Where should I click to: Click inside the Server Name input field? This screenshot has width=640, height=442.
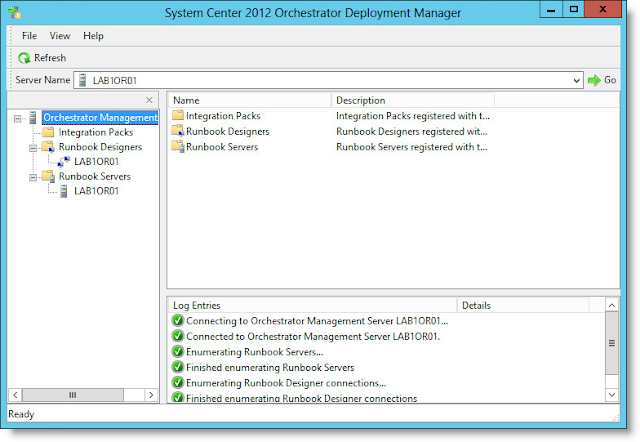pyautogui.click(x=329, y=80)
